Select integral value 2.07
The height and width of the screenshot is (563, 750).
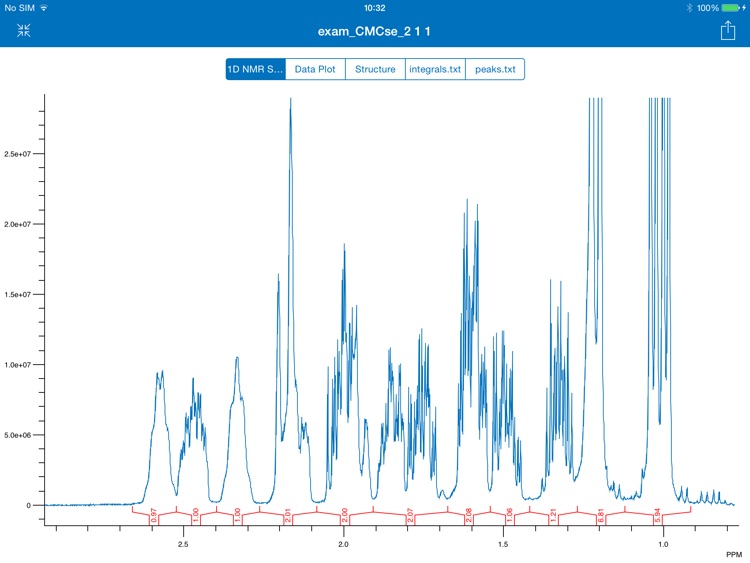click(x=410, y=515)
